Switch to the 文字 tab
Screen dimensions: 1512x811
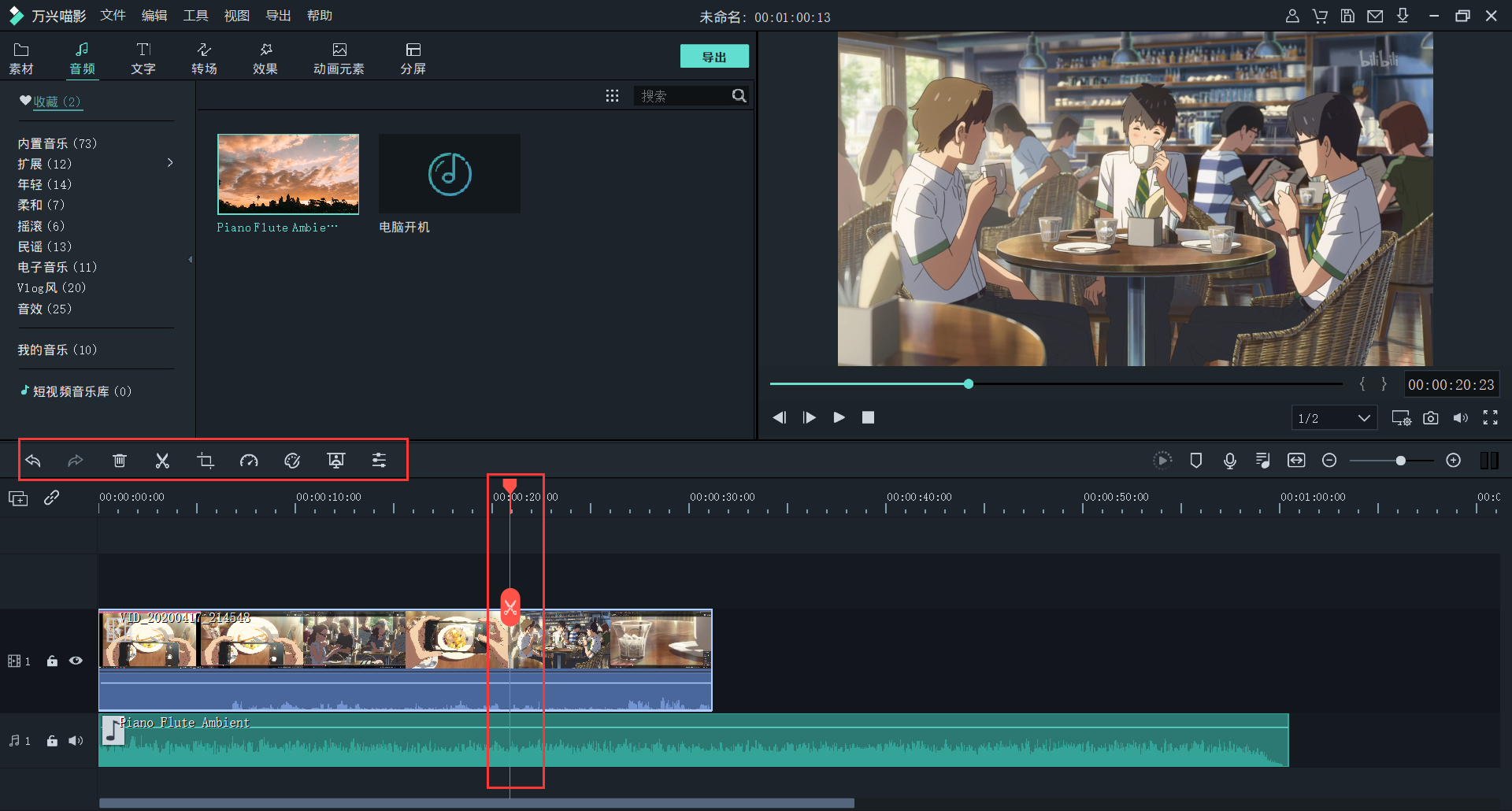(x=143, y=59)
